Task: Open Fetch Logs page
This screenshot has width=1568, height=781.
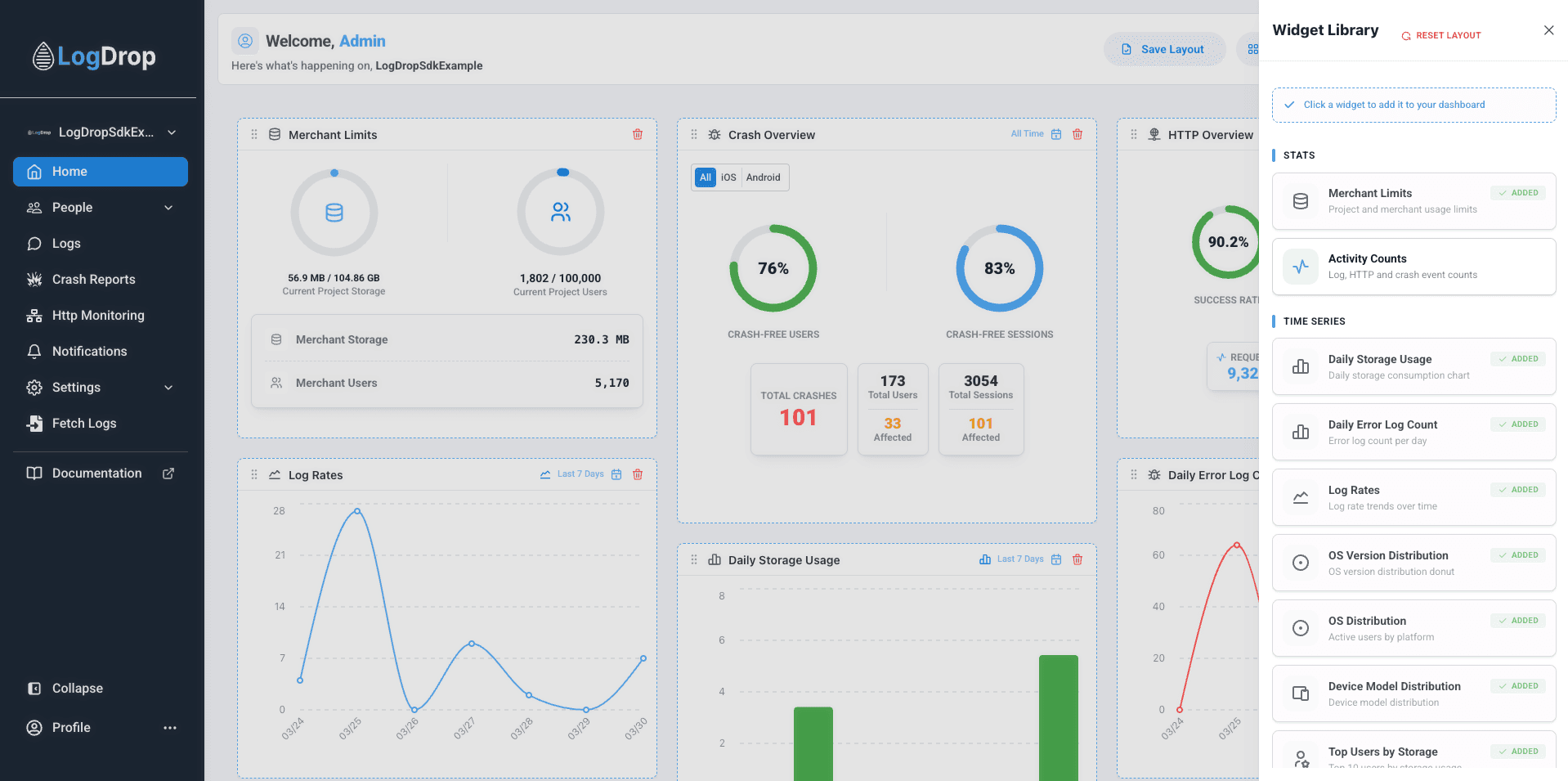Action: tap(101, 424)
